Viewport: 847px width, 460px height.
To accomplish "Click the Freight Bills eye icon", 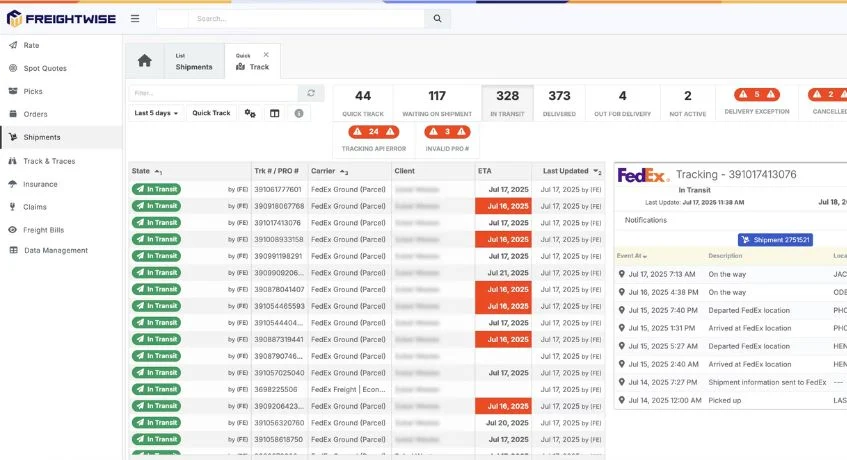I will coord(13,229).
